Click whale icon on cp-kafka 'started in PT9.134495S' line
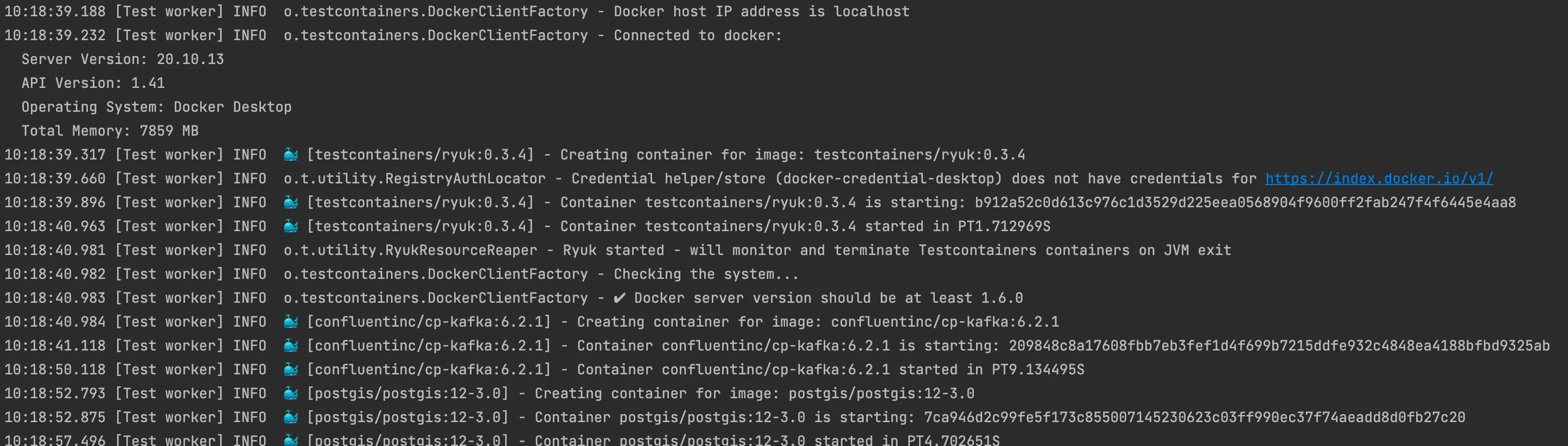Screen dimensions: 1568x446 291,369
